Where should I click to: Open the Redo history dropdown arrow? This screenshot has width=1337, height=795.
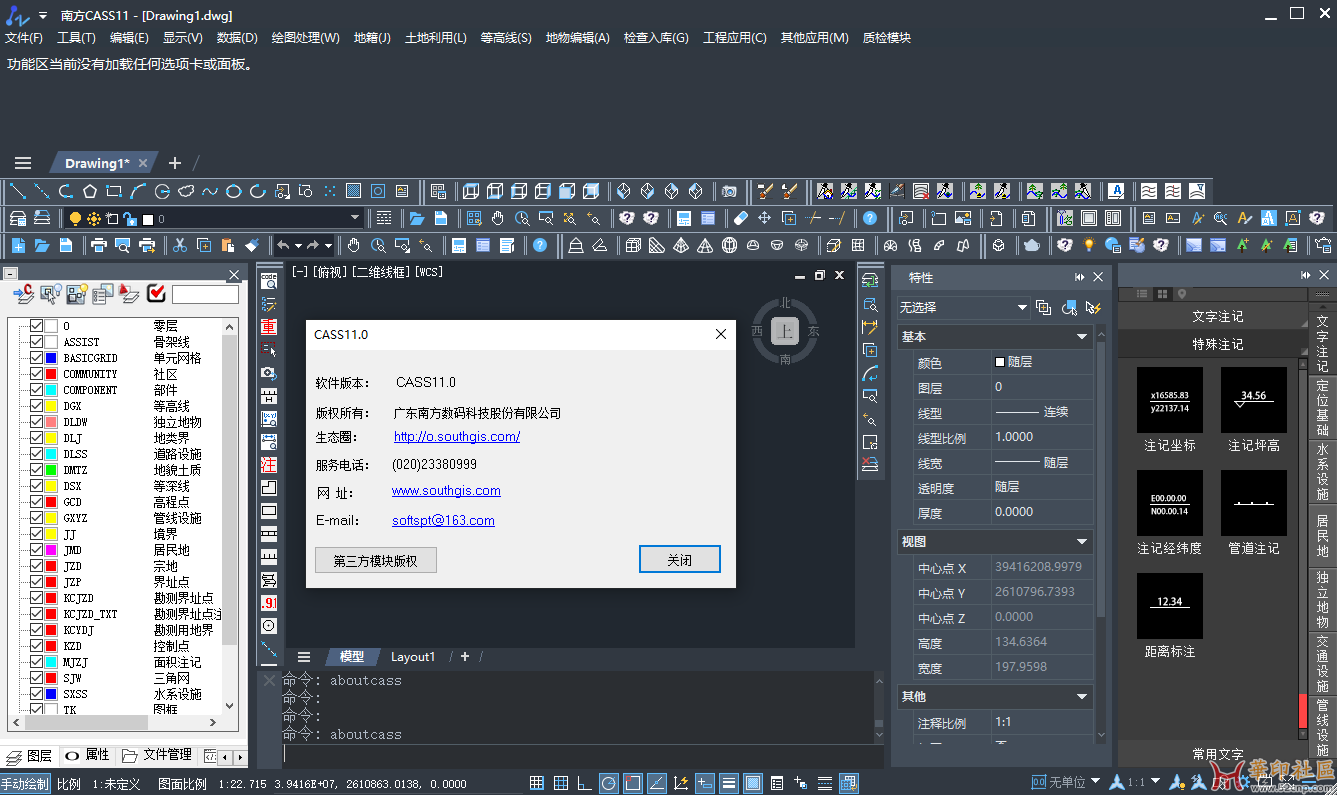(329, 245)
